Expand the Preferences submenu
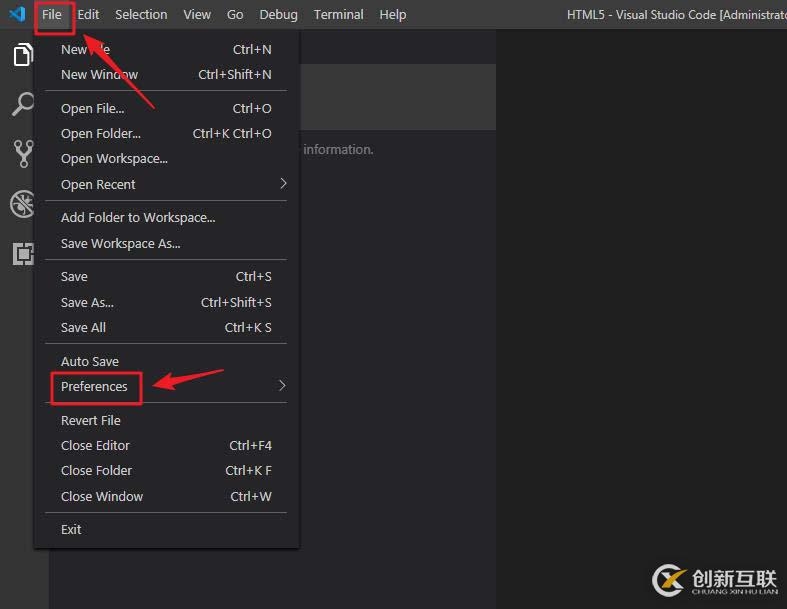Viewport: 787px width, 609px height. 166,387
